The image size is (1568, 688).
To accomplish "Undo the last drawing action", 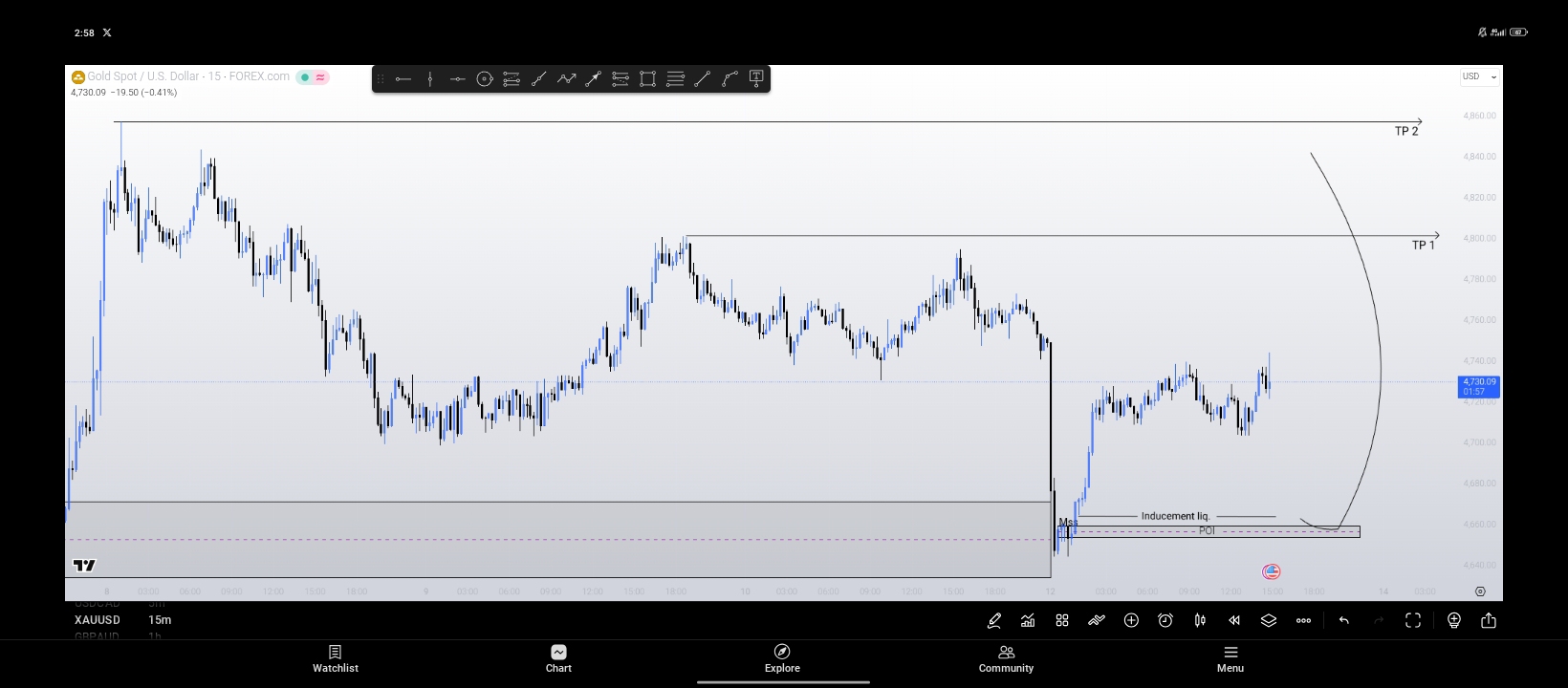I will pos(1344,620).
